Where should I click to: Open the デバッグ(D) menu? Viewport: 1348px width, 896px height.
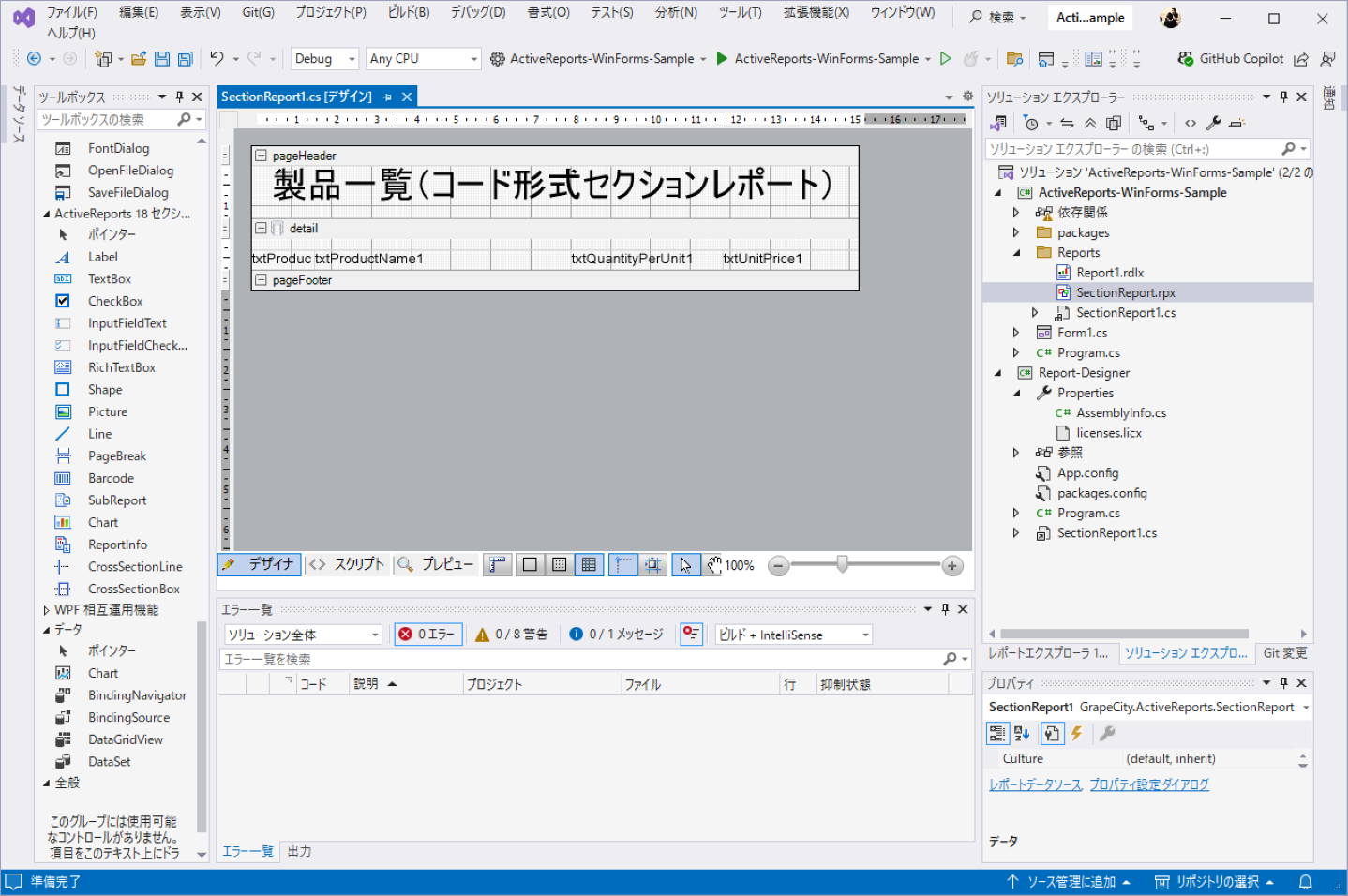point(477,12)
